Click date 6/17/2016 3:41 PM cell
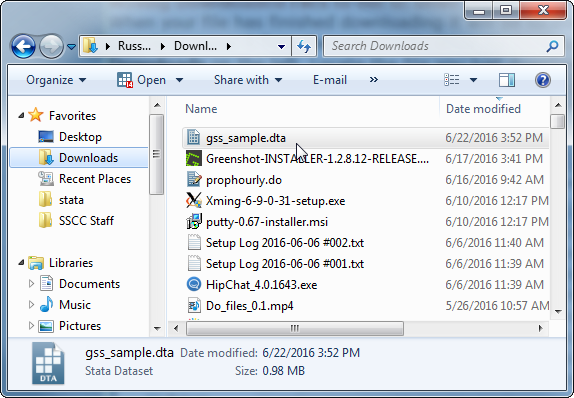Image resolution: width=574 pixels, height=398 pixels. (494, 159)
